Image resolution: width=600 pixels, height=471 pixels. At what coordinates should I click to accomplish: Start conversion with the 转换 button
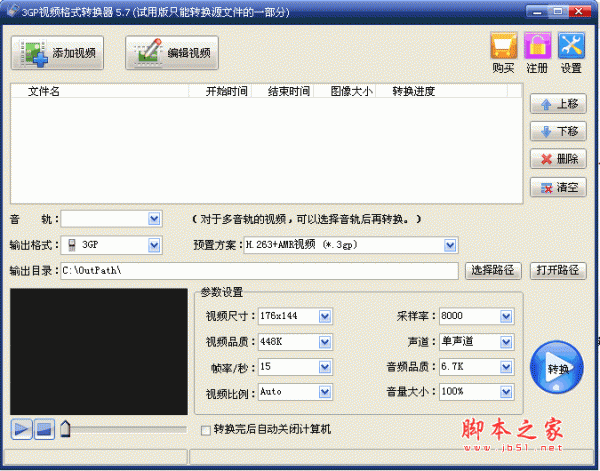[x=557, y=367]
